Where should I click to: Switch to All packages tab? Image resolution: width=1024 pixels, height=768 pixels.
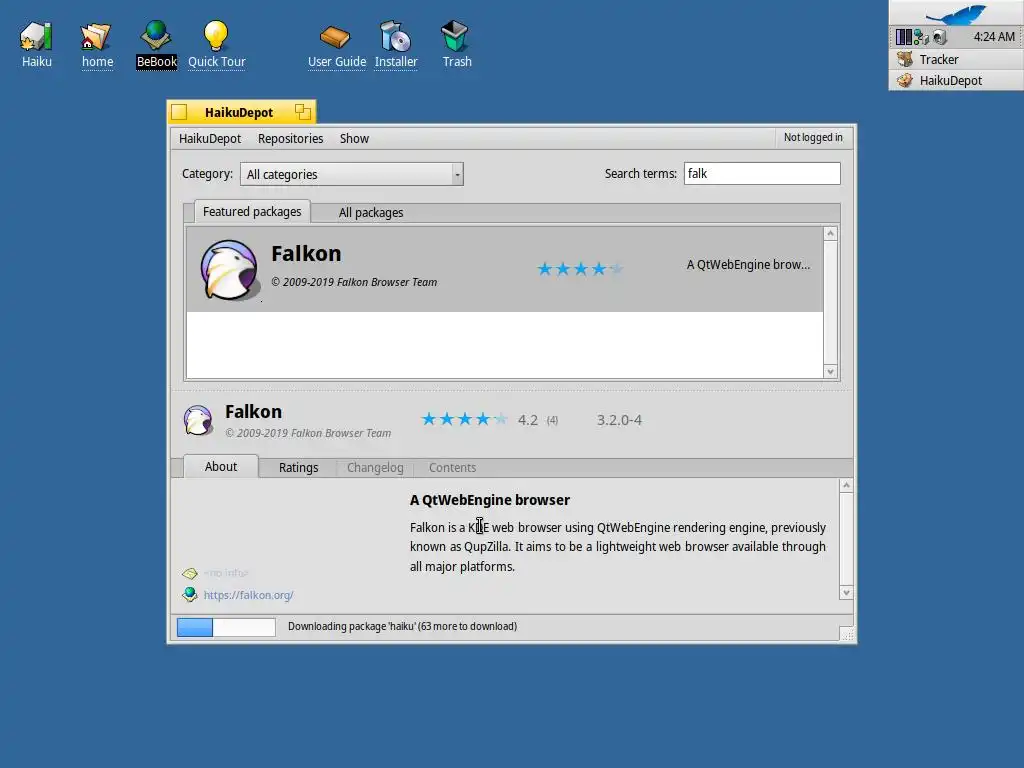370,213
